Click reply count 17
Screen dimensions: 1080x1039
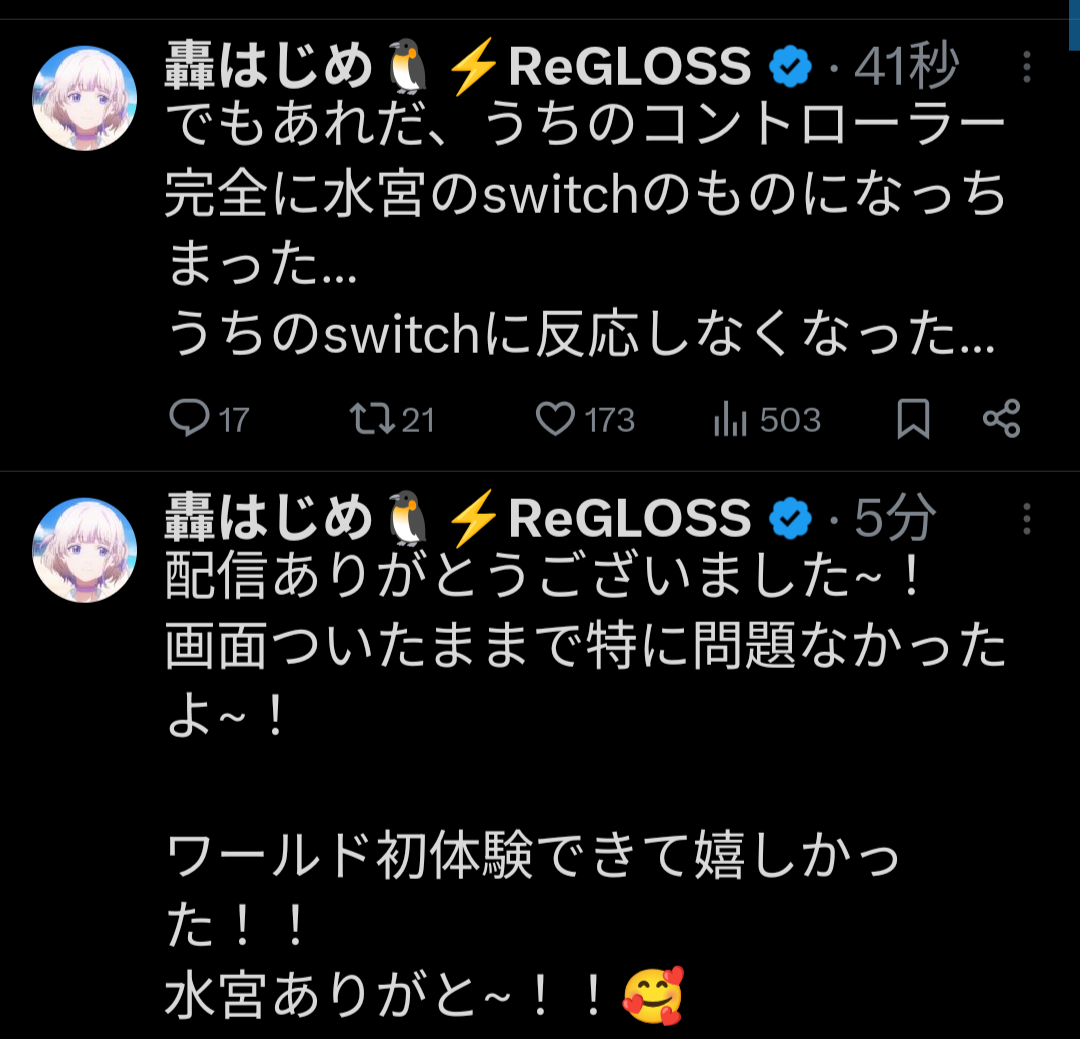coord(233,420)
